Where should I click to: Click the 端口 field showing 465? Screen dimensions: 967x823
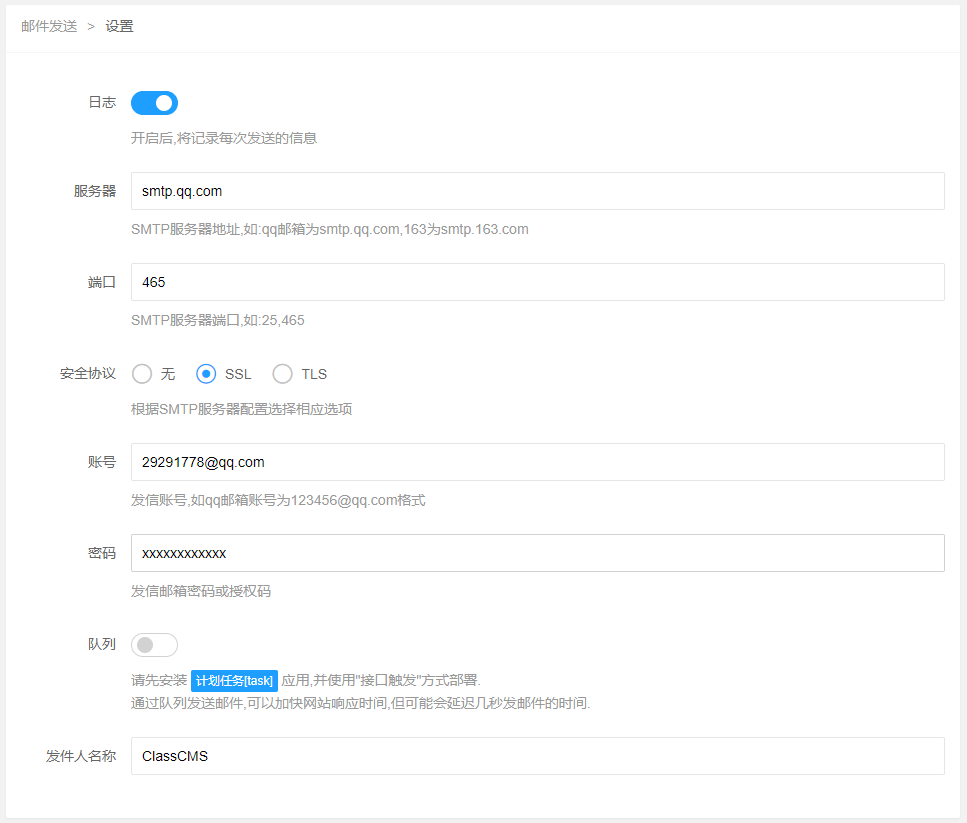(x=537, y=282)
